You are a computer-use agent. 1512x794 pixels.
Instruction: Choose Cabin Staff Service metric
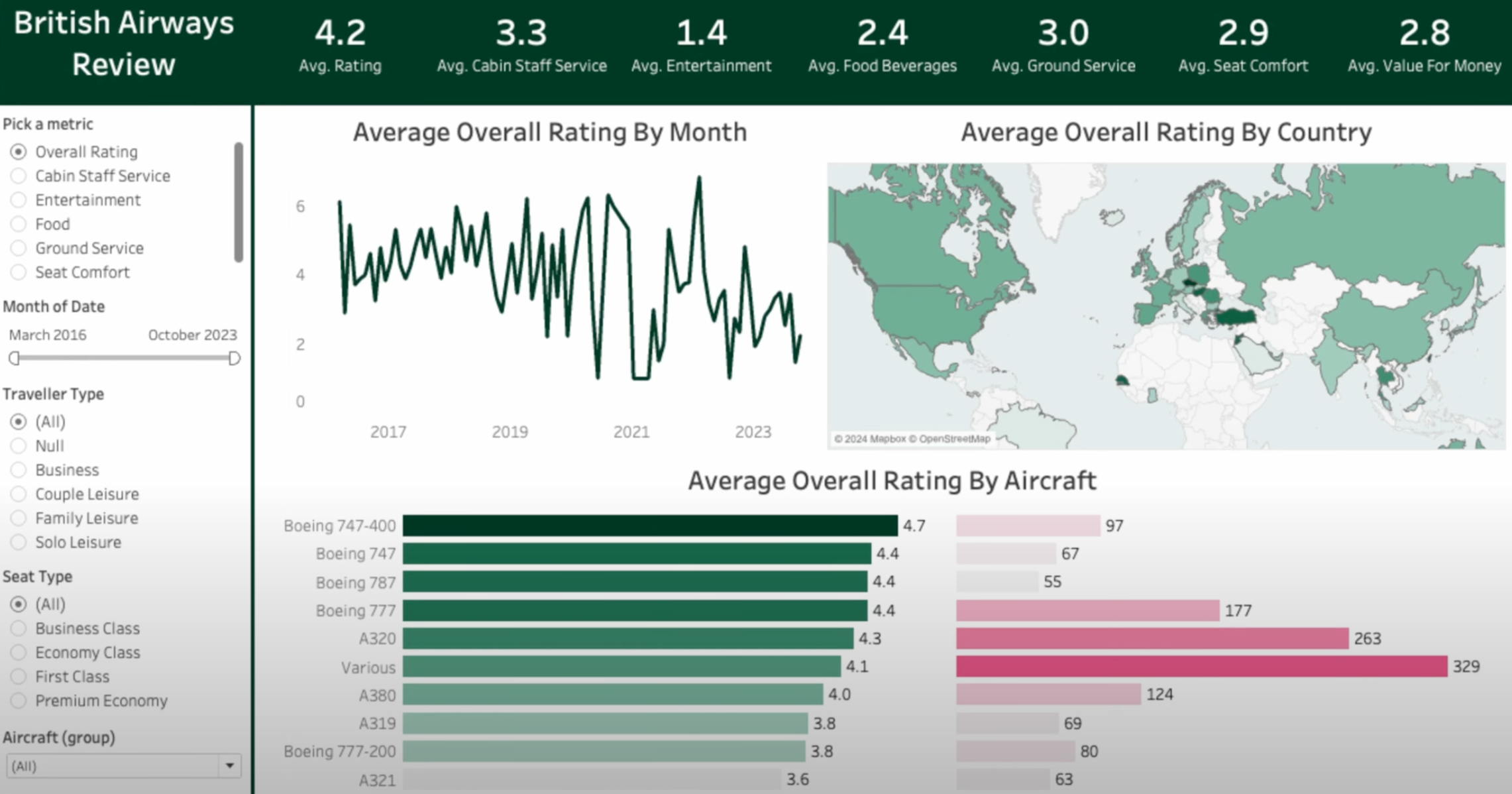pos(19,176)
